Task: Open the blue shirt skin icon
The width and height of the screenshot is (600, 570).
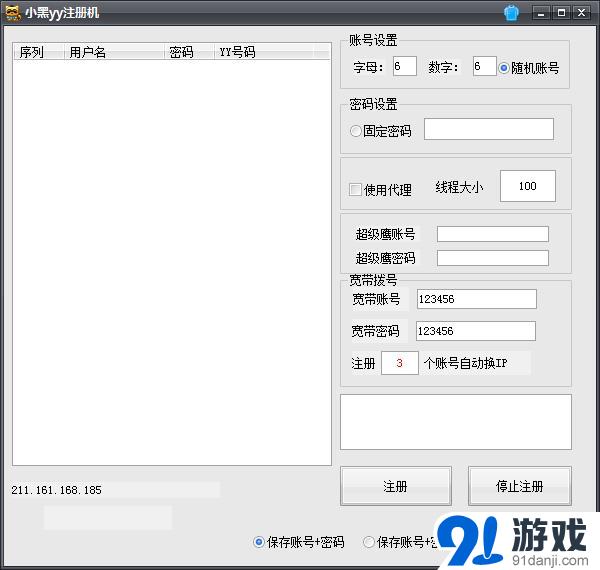Action: (x=511, y=13)
